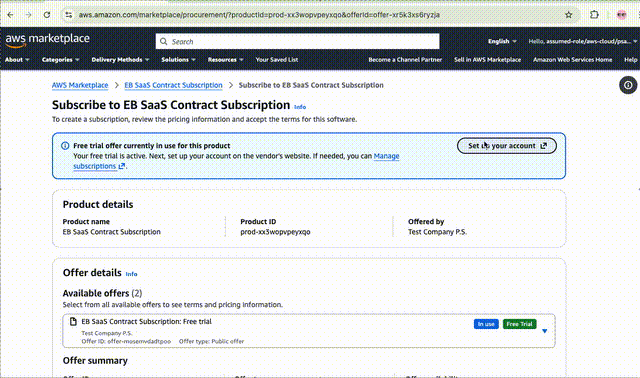Open the Help menu item

pyautogui.click(x=631, y=60)
